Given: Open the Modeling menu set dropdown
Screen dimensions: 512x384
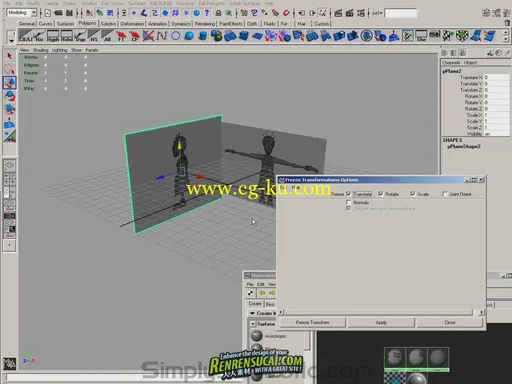Looking at the screenshot, I should [x=34, y=13].
